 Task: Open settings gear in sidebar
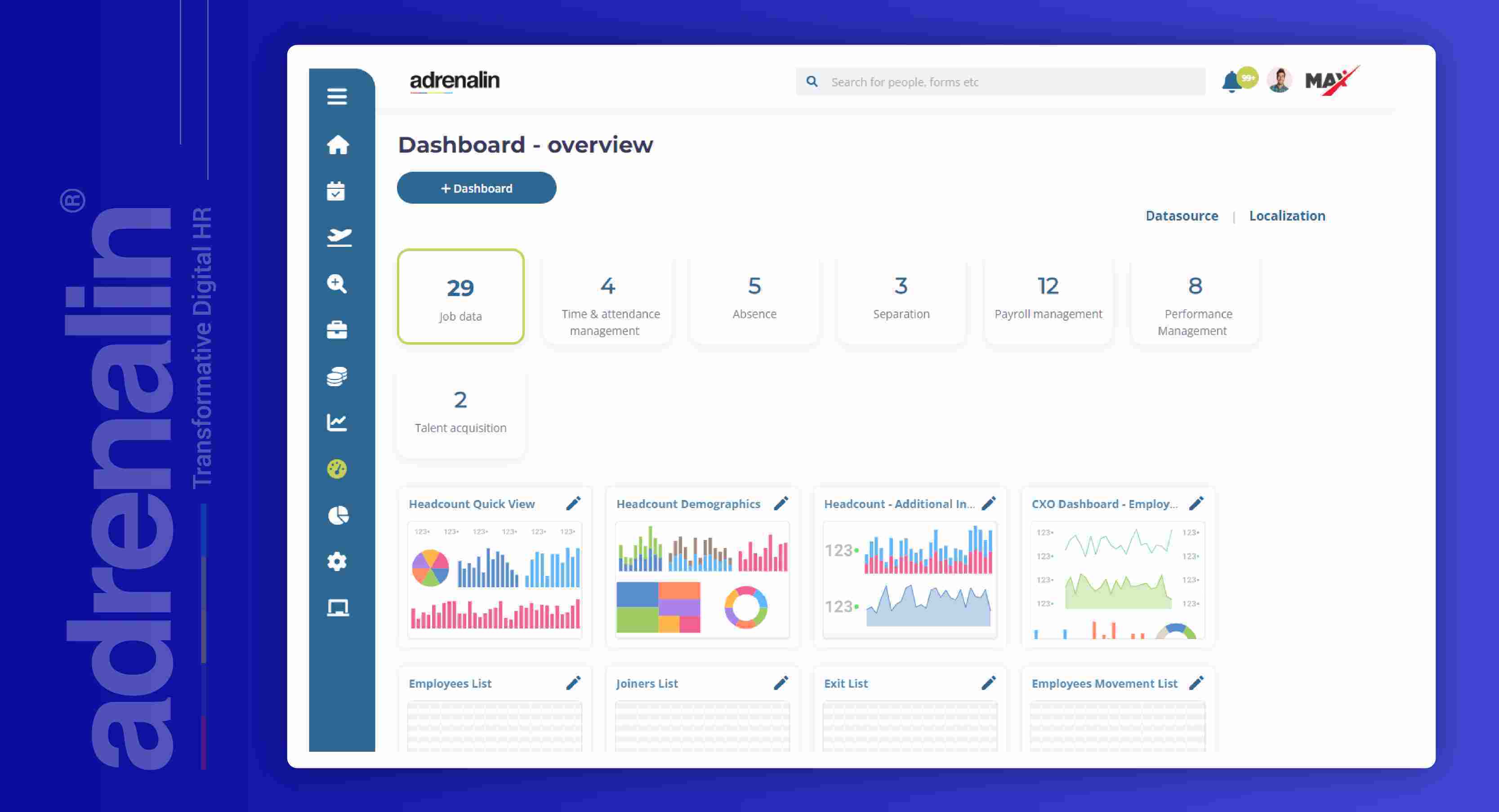[337, 562]
